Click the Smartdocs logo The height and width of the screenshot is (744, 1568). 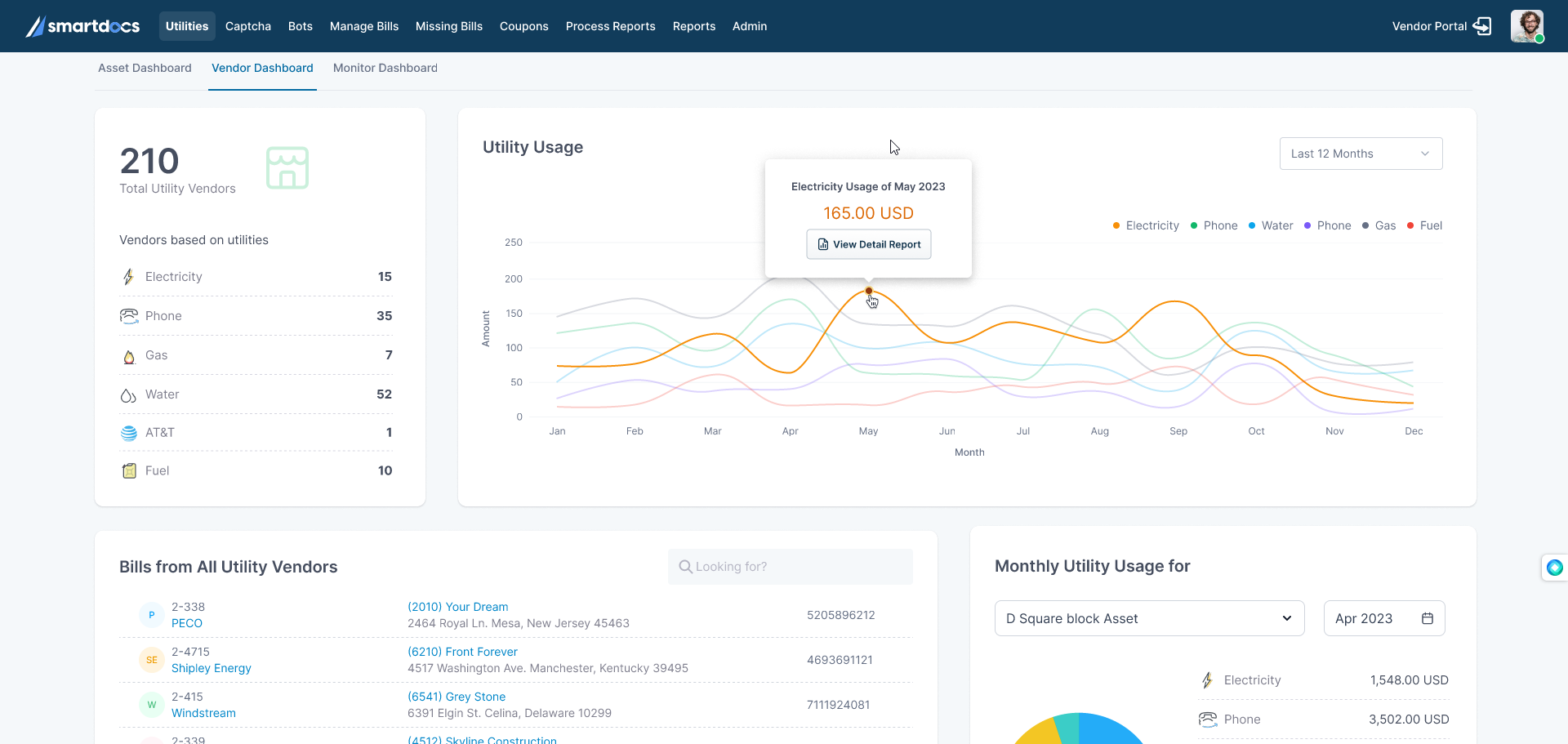(x=82, y=26)
